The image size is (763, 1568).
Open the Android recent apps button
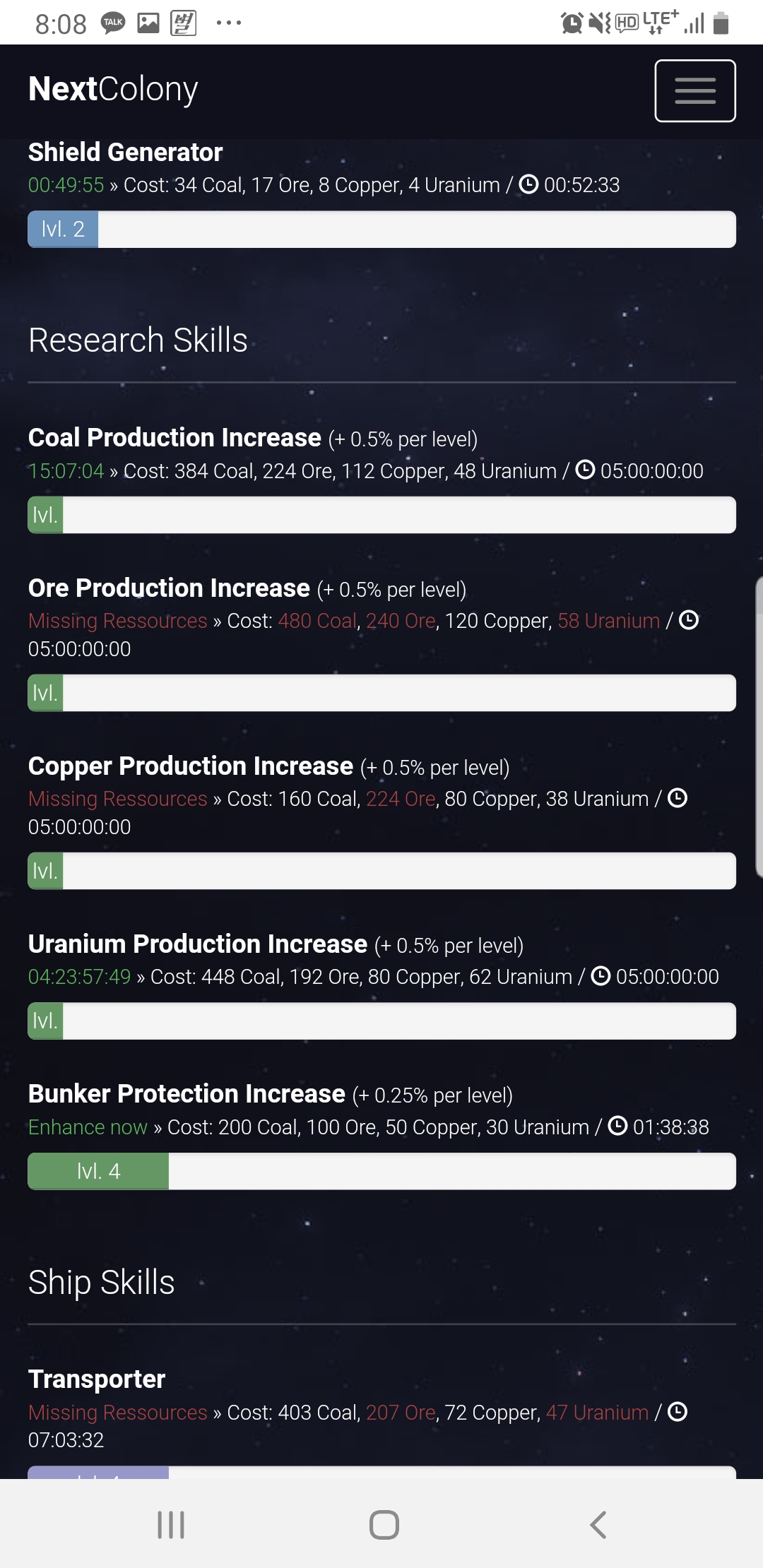click(171, 1525)
